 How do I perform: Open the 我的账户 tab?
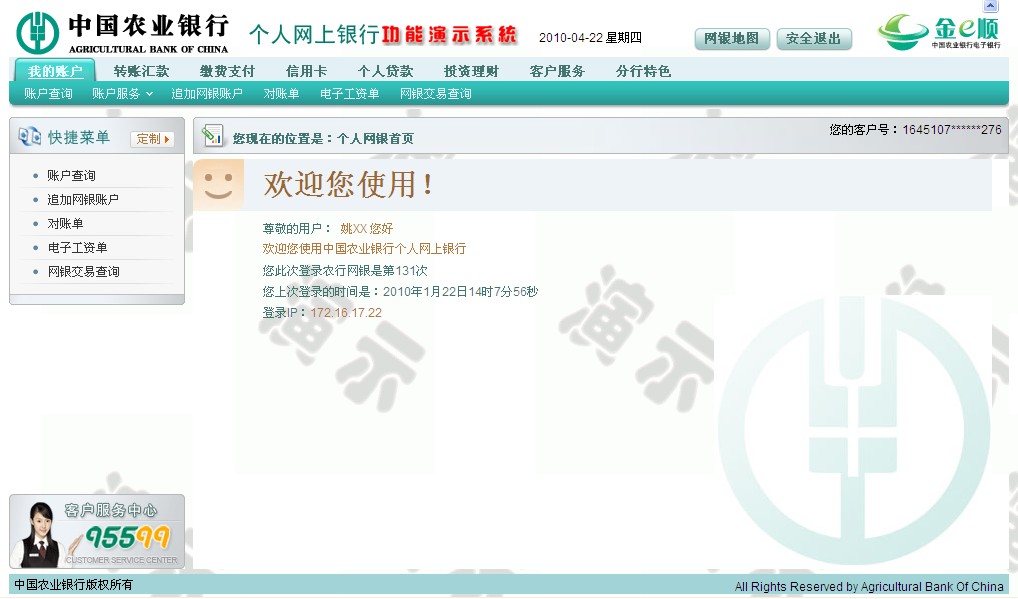coord(55,71)
